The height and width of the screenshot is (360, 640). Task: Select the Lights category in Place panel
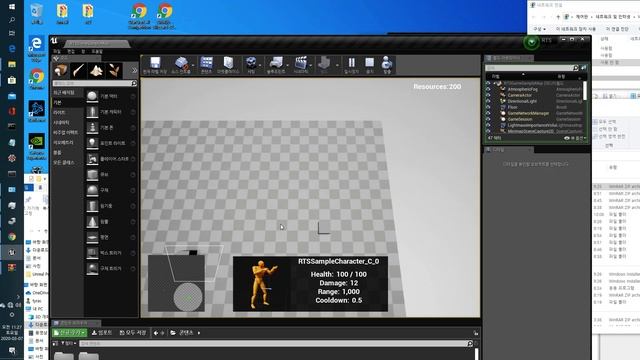tap(59, 112)
